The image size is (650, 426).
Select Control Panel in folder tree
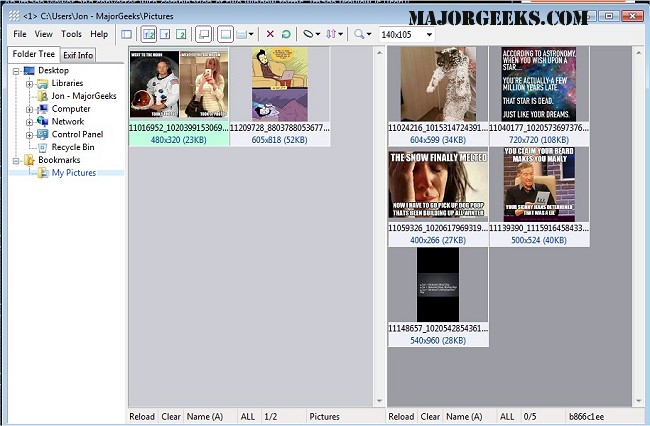click(77, 135)
